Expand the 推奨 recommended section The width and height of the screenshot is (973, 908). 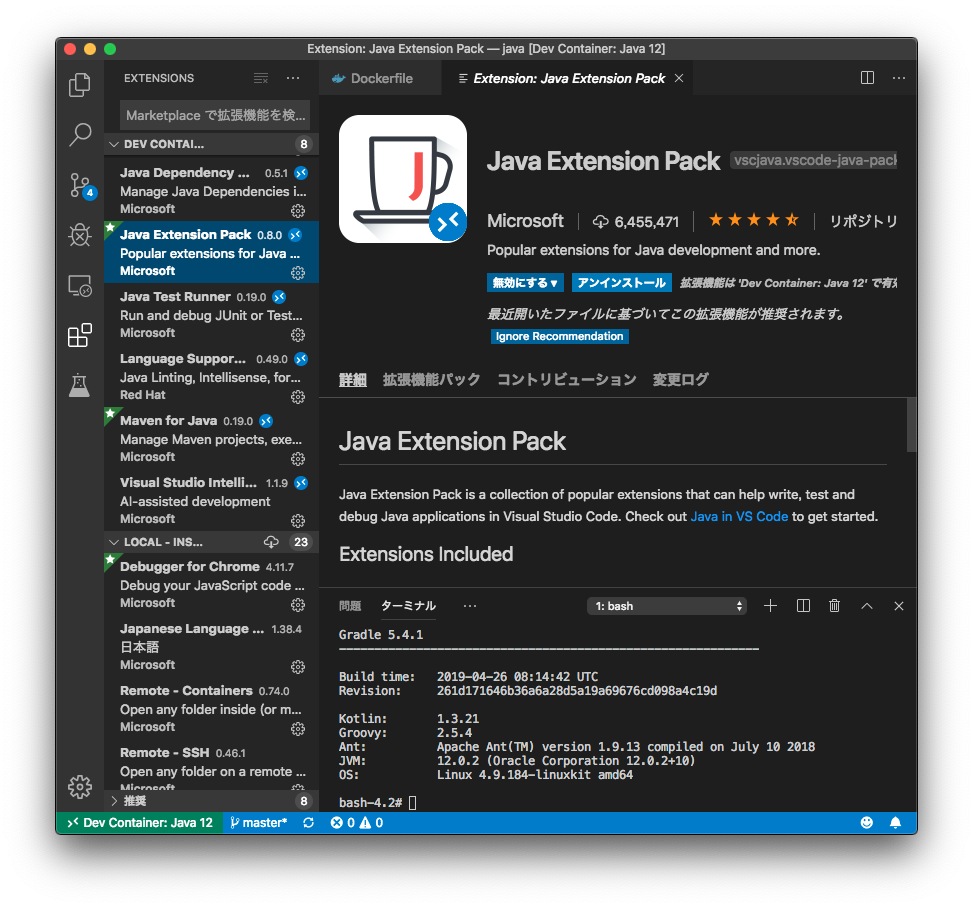tap(211, 801)
